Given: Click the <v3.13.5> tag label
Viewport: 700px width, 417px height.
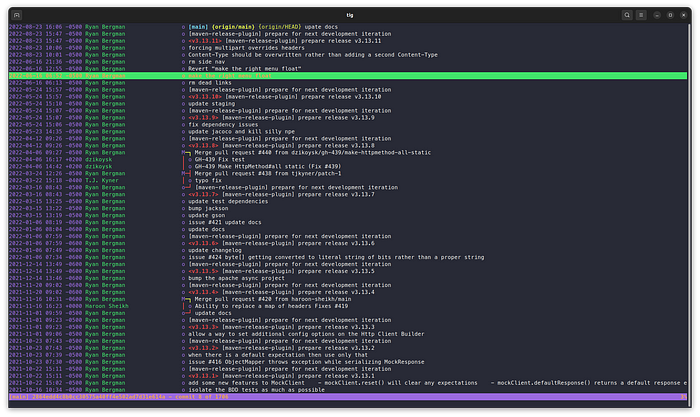Looking at the screenshot, I should click(x=203, y=271).
